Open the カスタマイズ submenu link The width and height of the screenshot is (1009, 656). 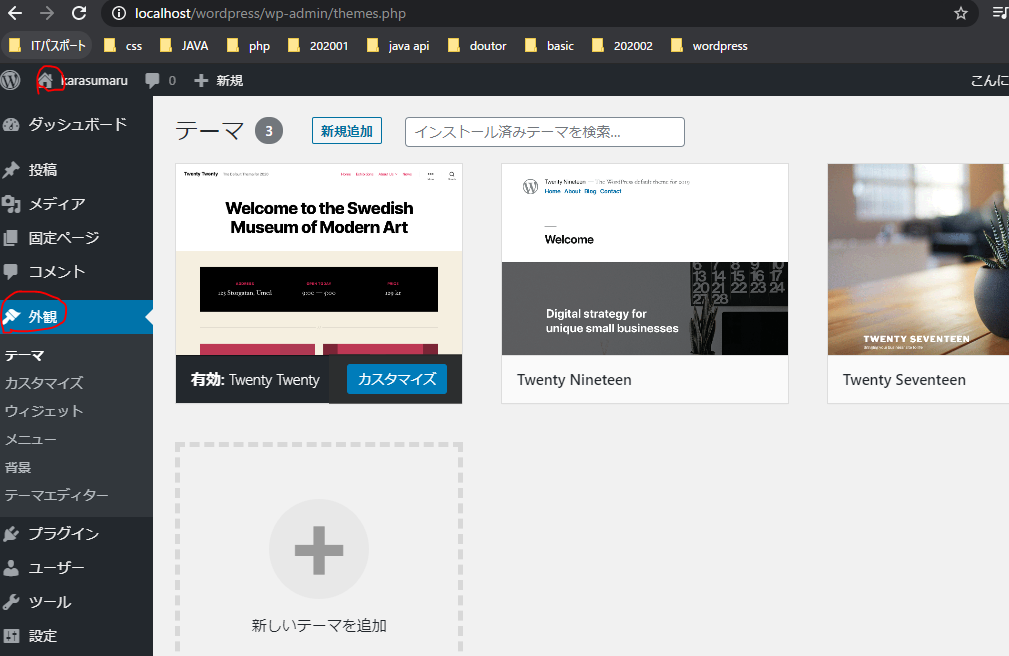click(x=44, y=383)
